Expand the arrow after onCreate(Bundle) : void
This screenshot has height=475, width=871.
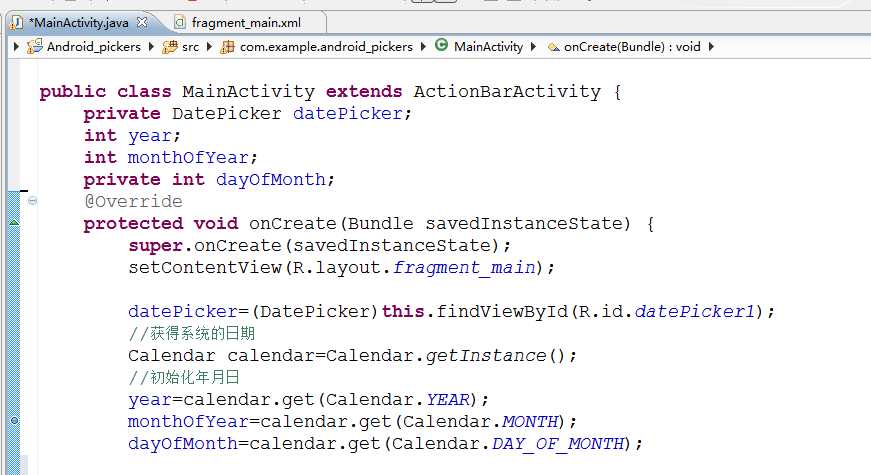pos(711,47)
